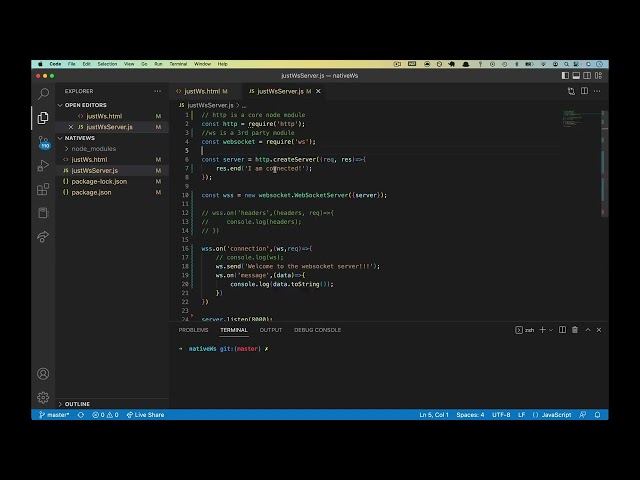This screenshot has width=640, height=480.
Task: Open the Manage gear icon
Action: [x=43, y=397]
